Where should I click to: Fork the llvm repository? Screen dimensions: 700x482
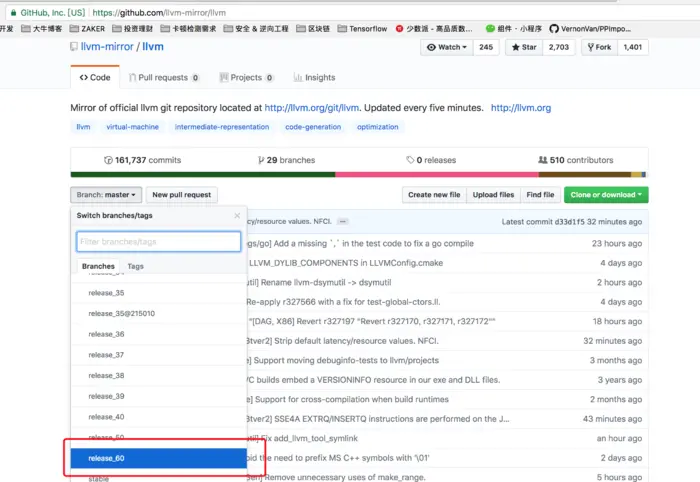coord(600,47)
